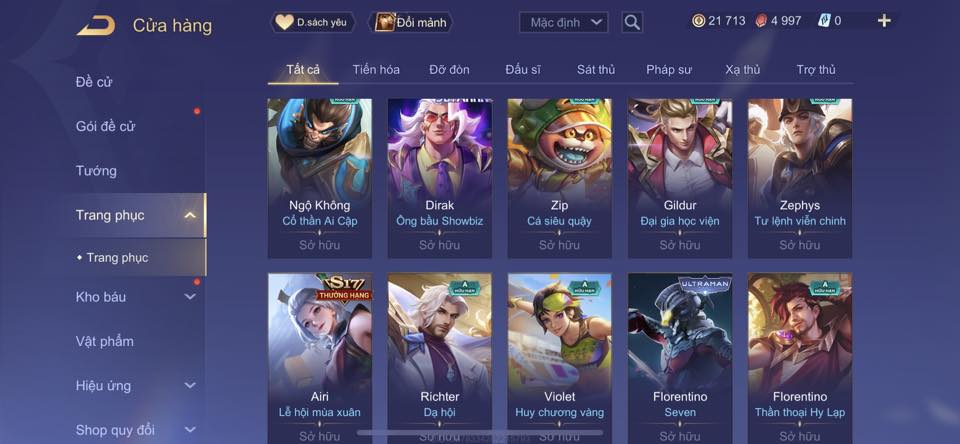Tap the plus icon to add currency
This screenshot has width=960, height=444.
click(x=884, y=21)
